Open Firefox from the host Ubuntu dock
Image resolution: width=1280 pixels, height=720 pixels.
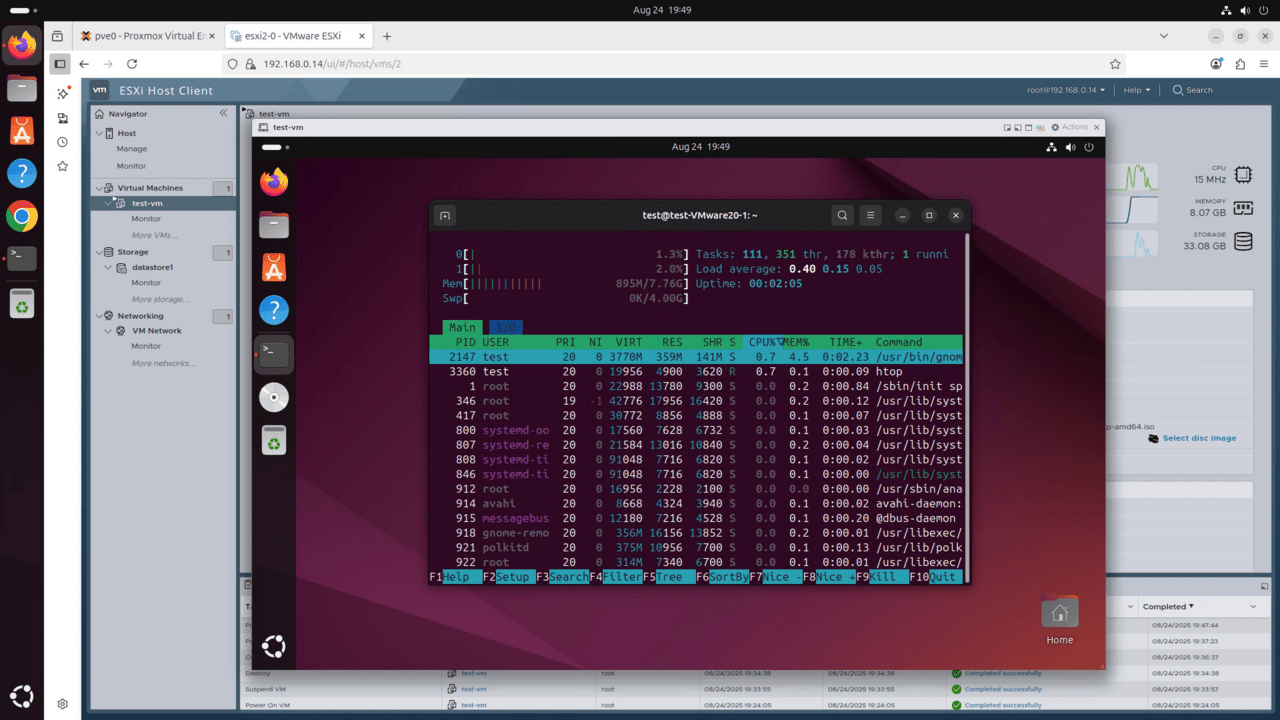22,45
